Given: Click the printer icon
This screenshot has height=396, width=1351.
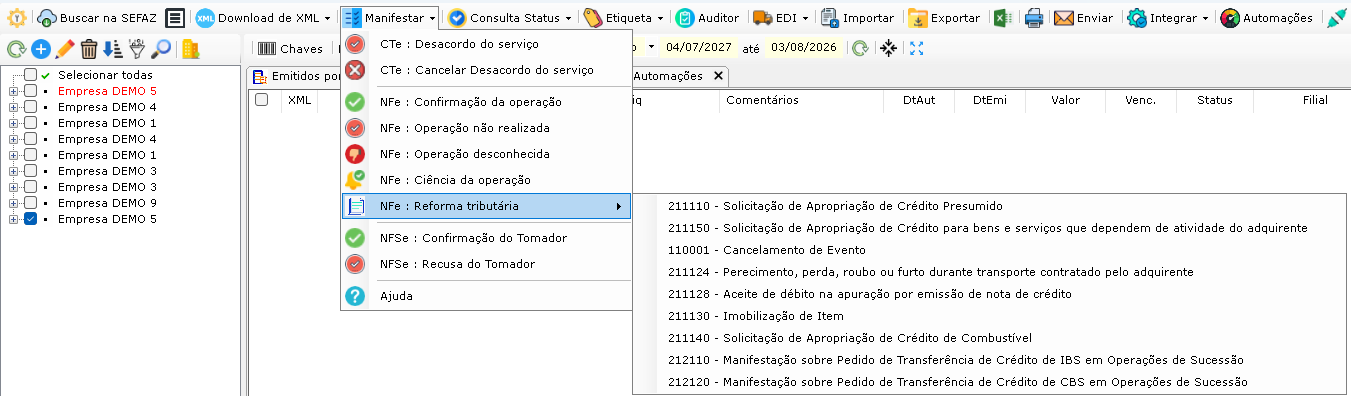Looking at the screenshot, I should coord(1034,18).
